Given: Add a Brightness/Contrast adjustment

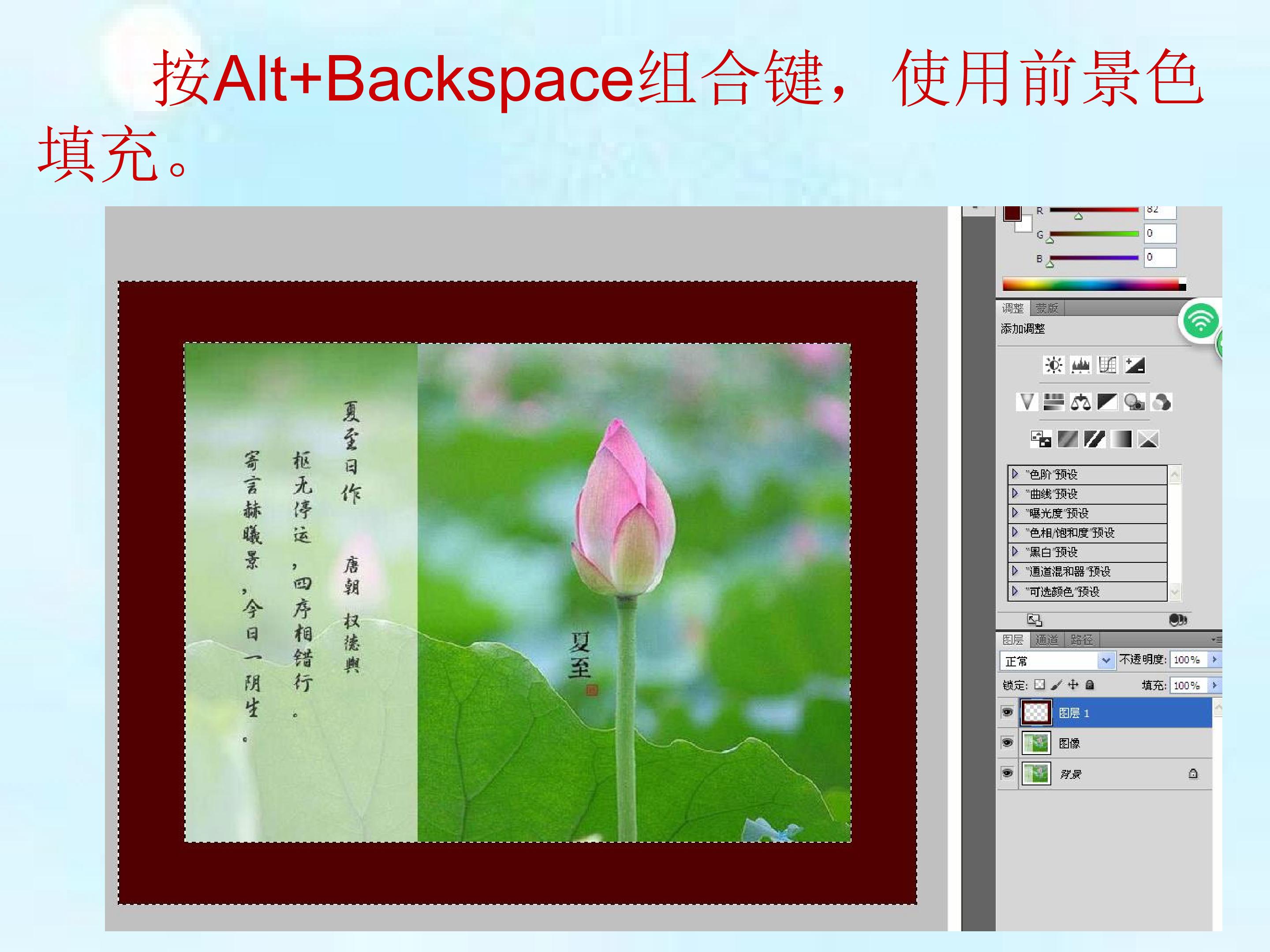Looking at the screenshot, I should pyautogui.click(x=1053, y=365).
